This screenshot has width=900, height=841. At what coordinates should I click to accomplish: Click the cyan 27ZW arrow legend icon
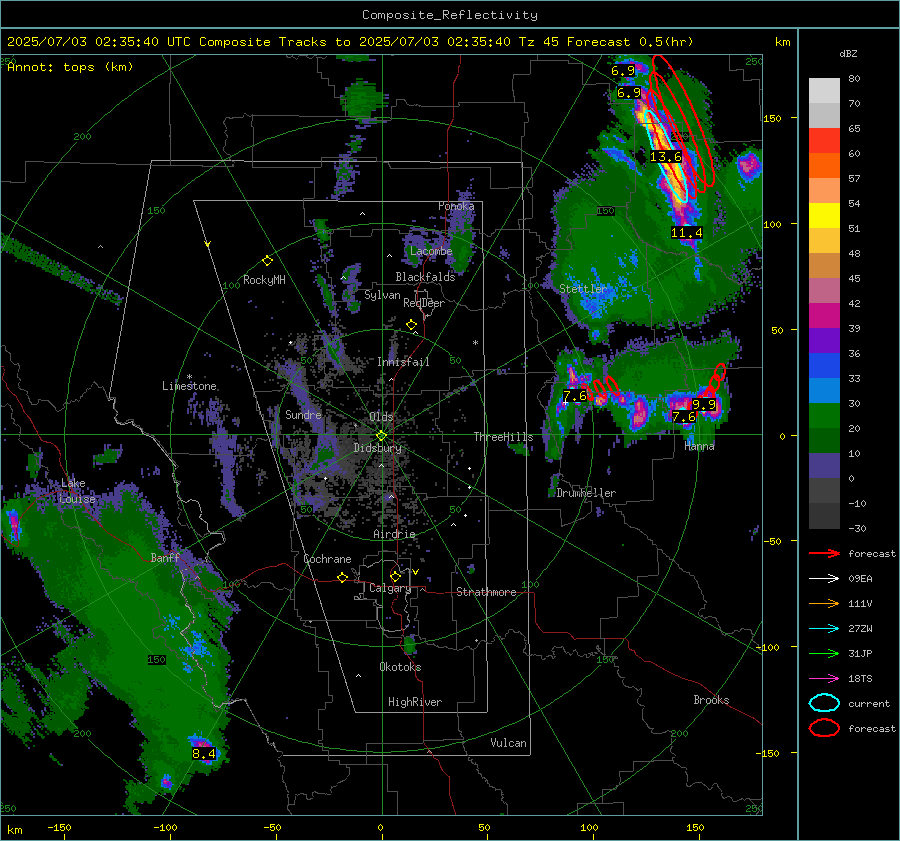pos(824,629)
